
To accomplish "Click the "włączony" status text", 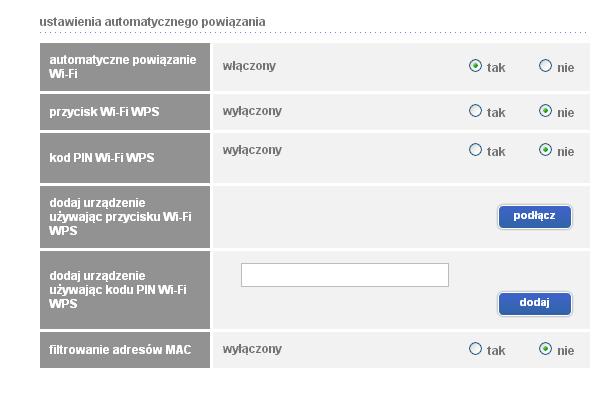I will [249, 66].
